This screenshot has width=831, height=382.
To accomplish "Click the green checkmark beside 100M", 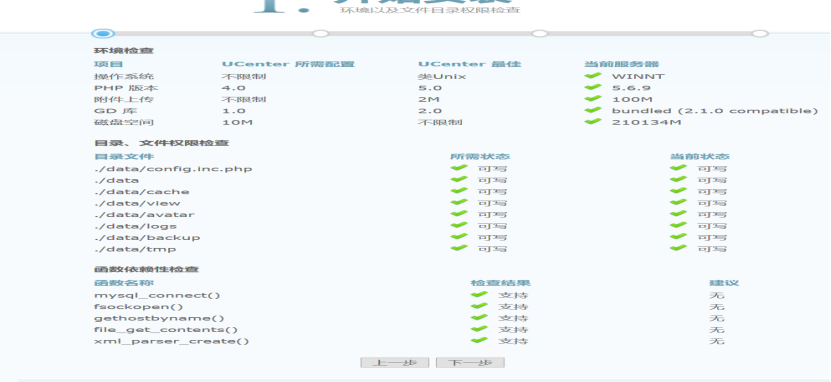I will (593, 99).
